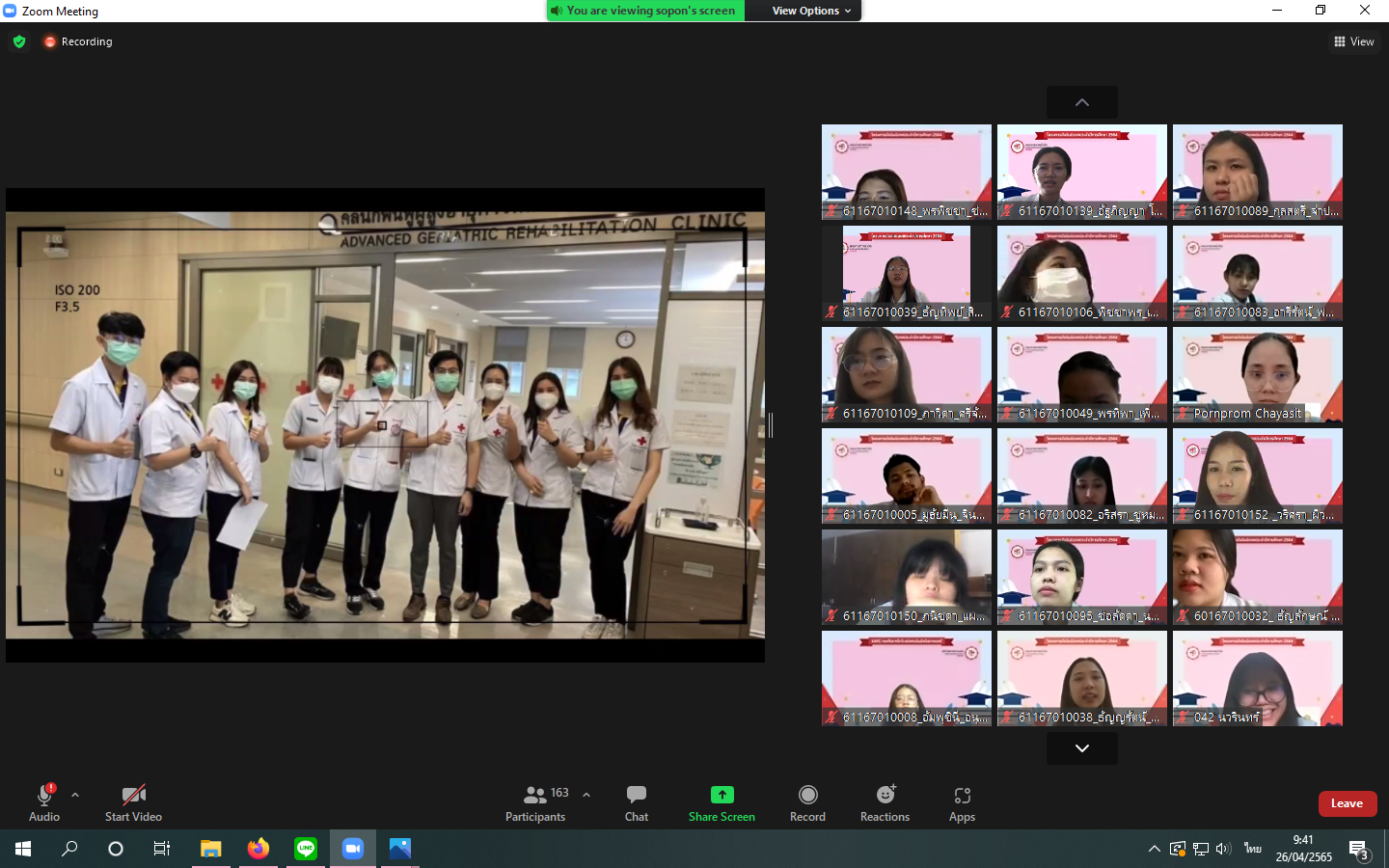Expand the Participants options arrow
1389x868 pixels.
click(x=586, y=795)
